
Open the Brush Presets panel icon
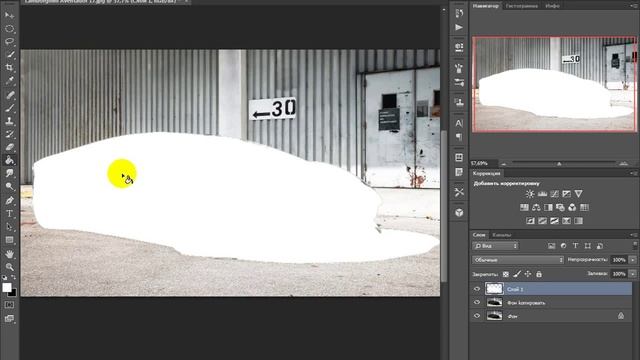[x=459, y=82]
